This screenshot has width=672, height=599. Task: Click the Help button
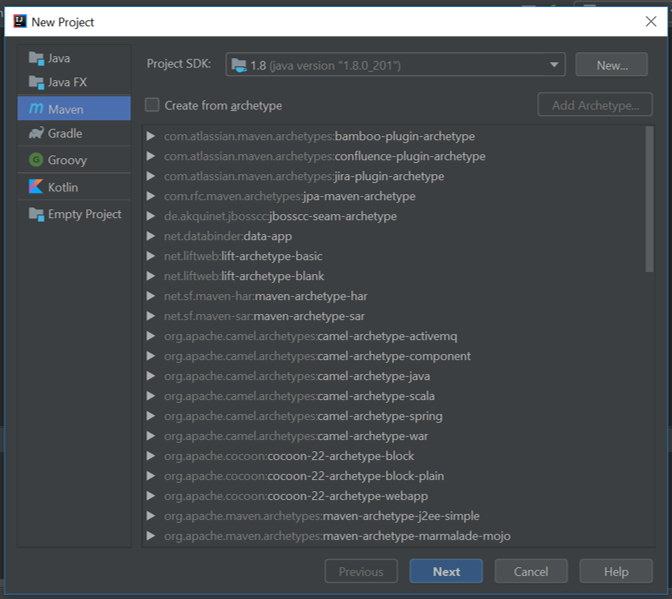pos(616,571)
